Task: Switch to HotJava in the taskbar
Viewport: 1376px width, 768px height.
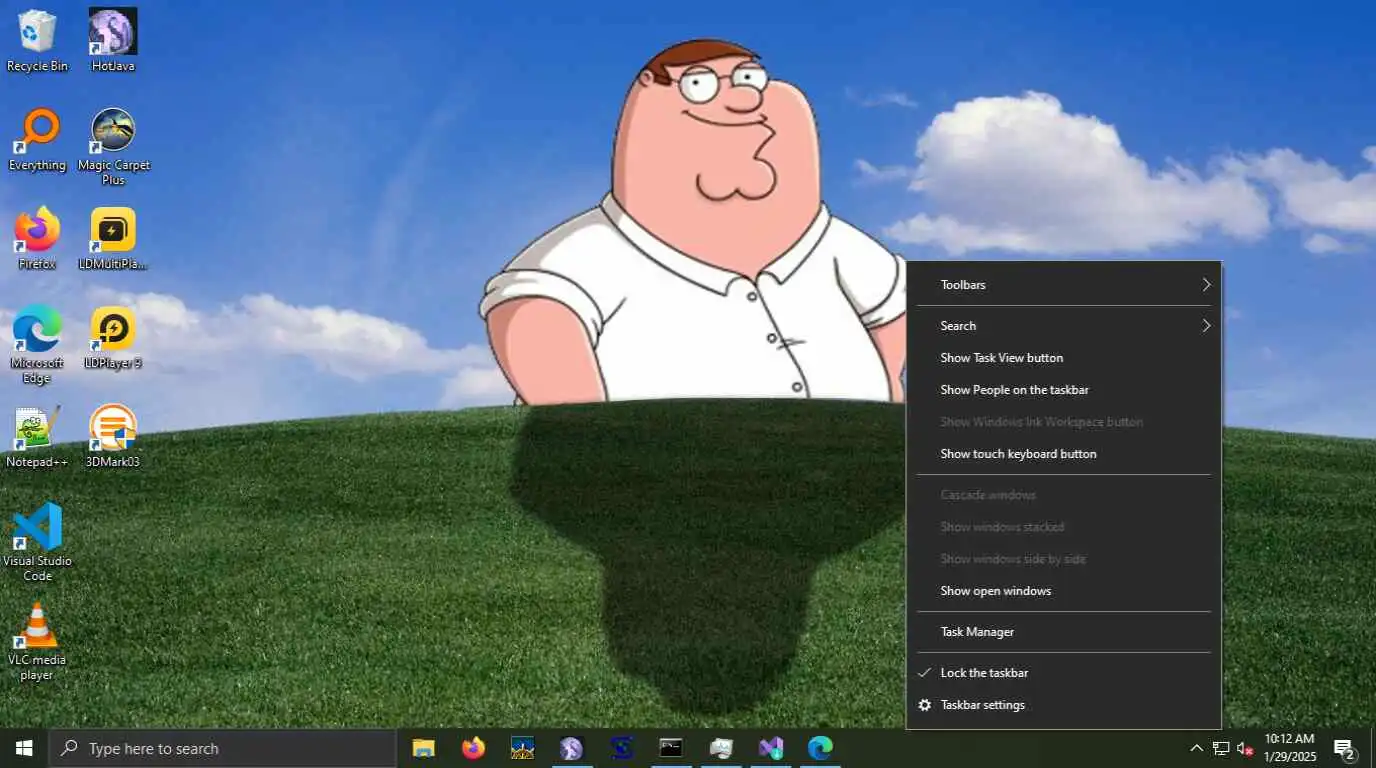Action: click(x=571, y=748)
